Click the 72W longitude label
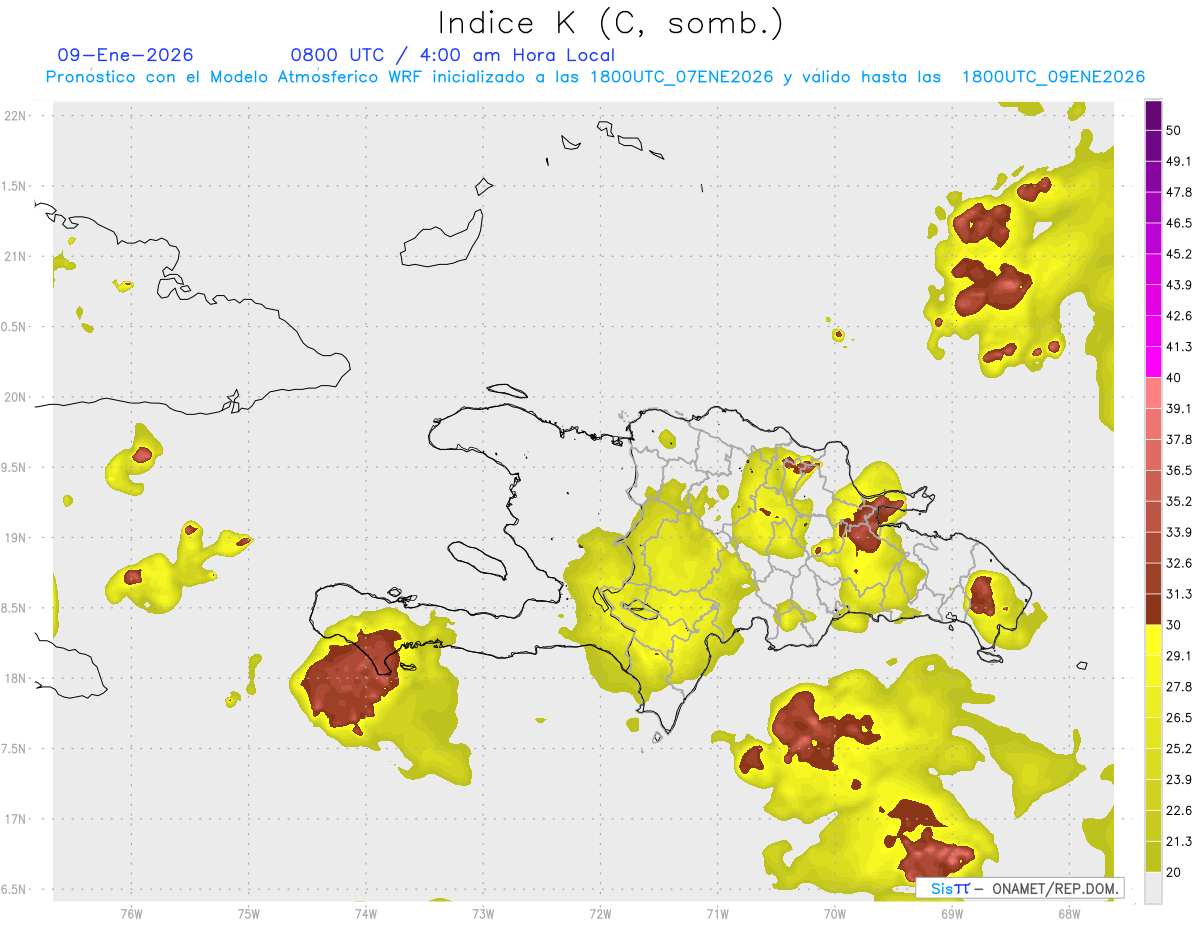 [x=600, y=914]
